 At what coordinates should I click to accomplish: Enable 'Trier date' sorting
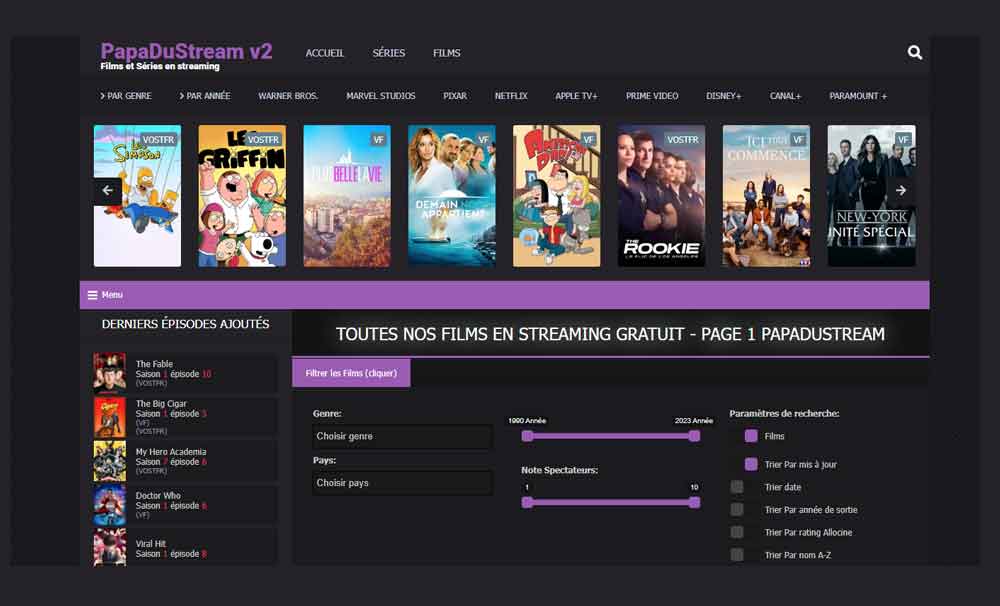tap(737, 487)
